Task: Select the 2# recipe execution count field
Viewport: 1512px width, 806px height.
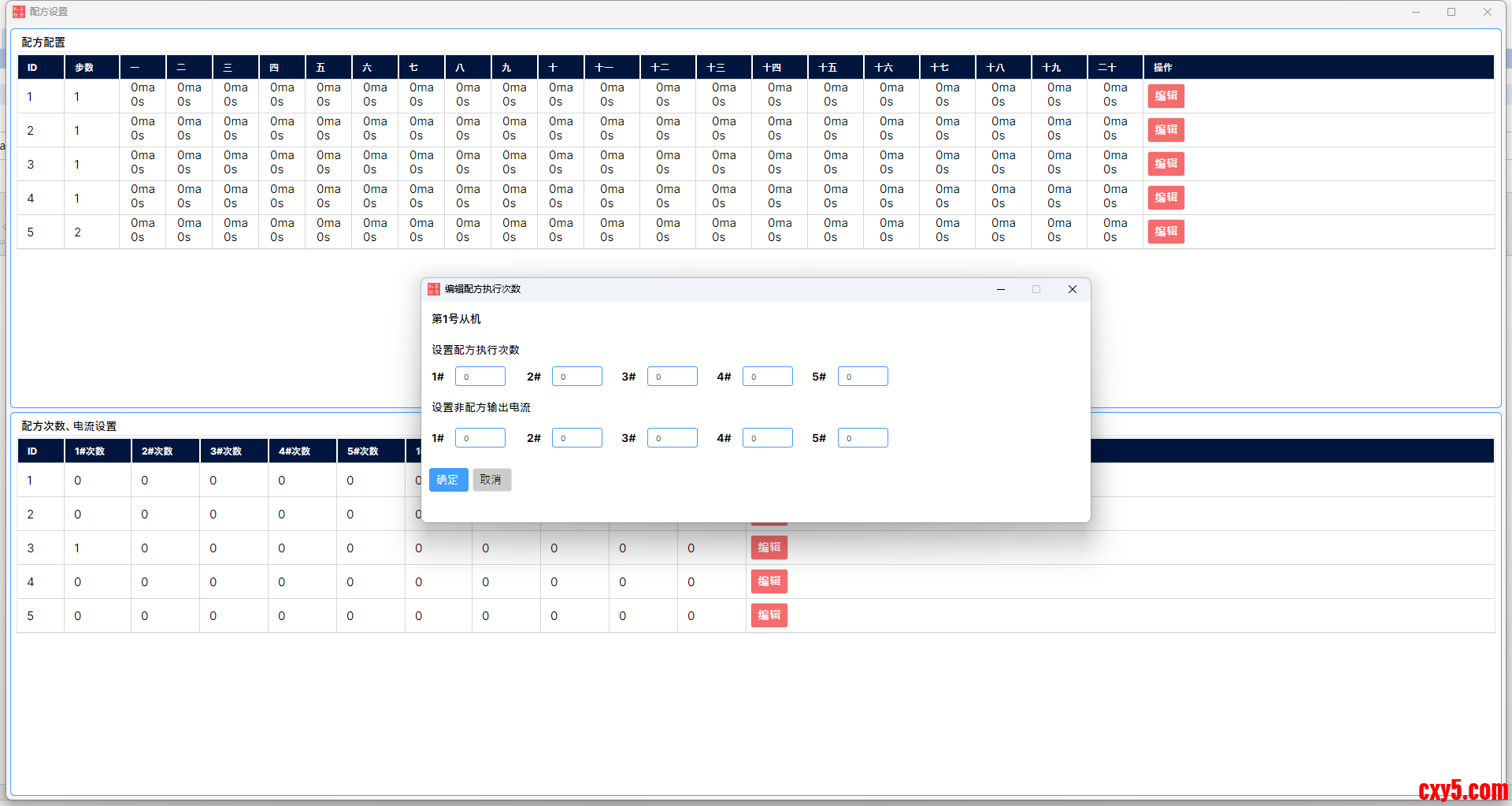Action: coord(576,377)
